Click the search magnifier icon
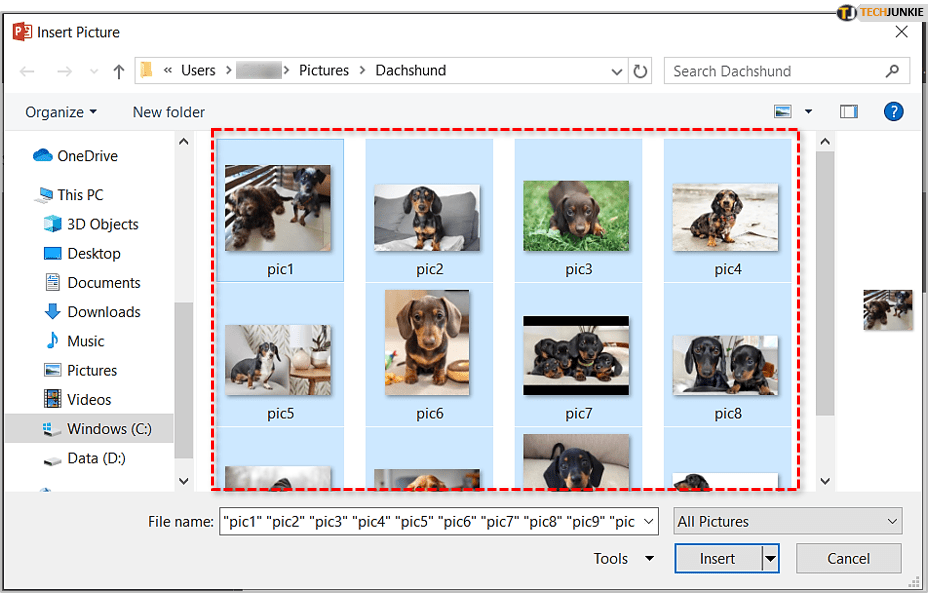932x593 pixels. pos(892,71)
